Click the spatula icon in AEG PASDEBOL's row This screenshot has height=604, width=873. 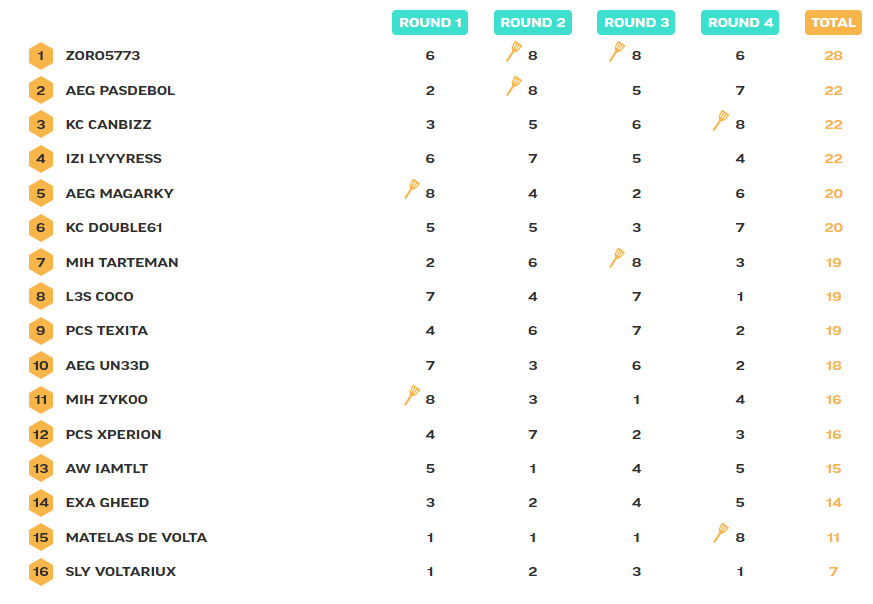[514, 87]
